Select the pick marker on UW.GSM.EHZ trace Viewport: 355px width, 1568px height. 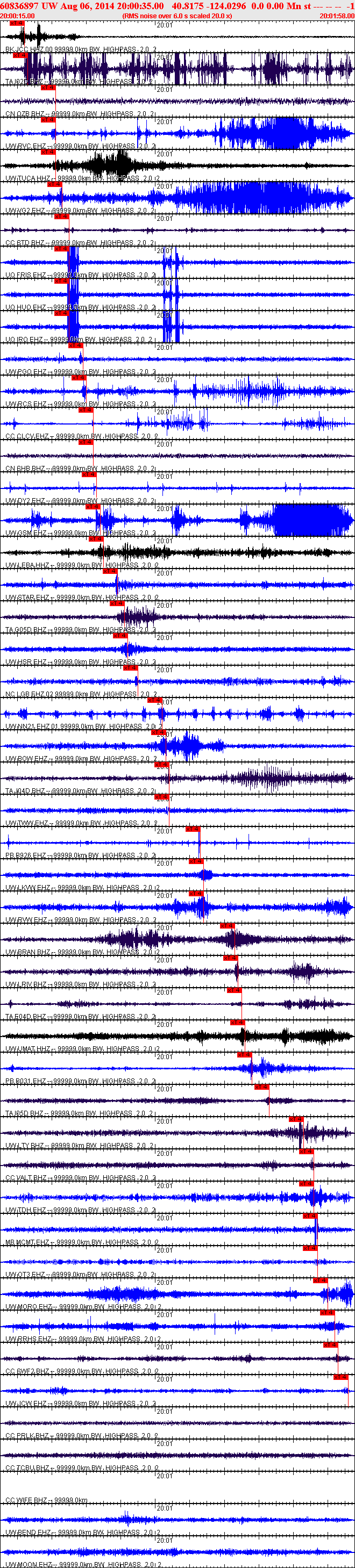tap(93, 506)
